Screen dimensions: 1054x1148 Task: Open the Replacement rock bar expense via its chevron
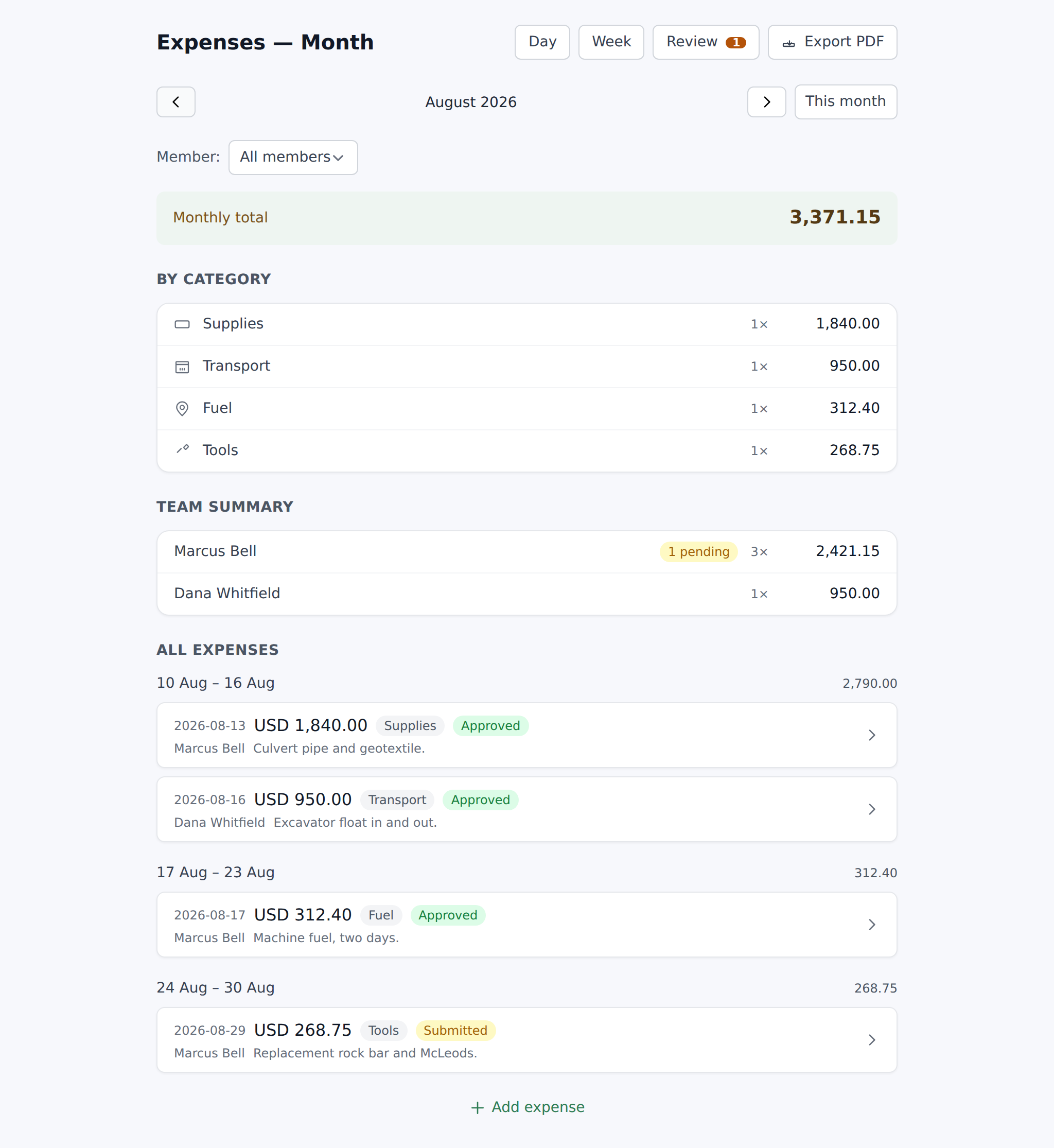[x=871, y=1039]
